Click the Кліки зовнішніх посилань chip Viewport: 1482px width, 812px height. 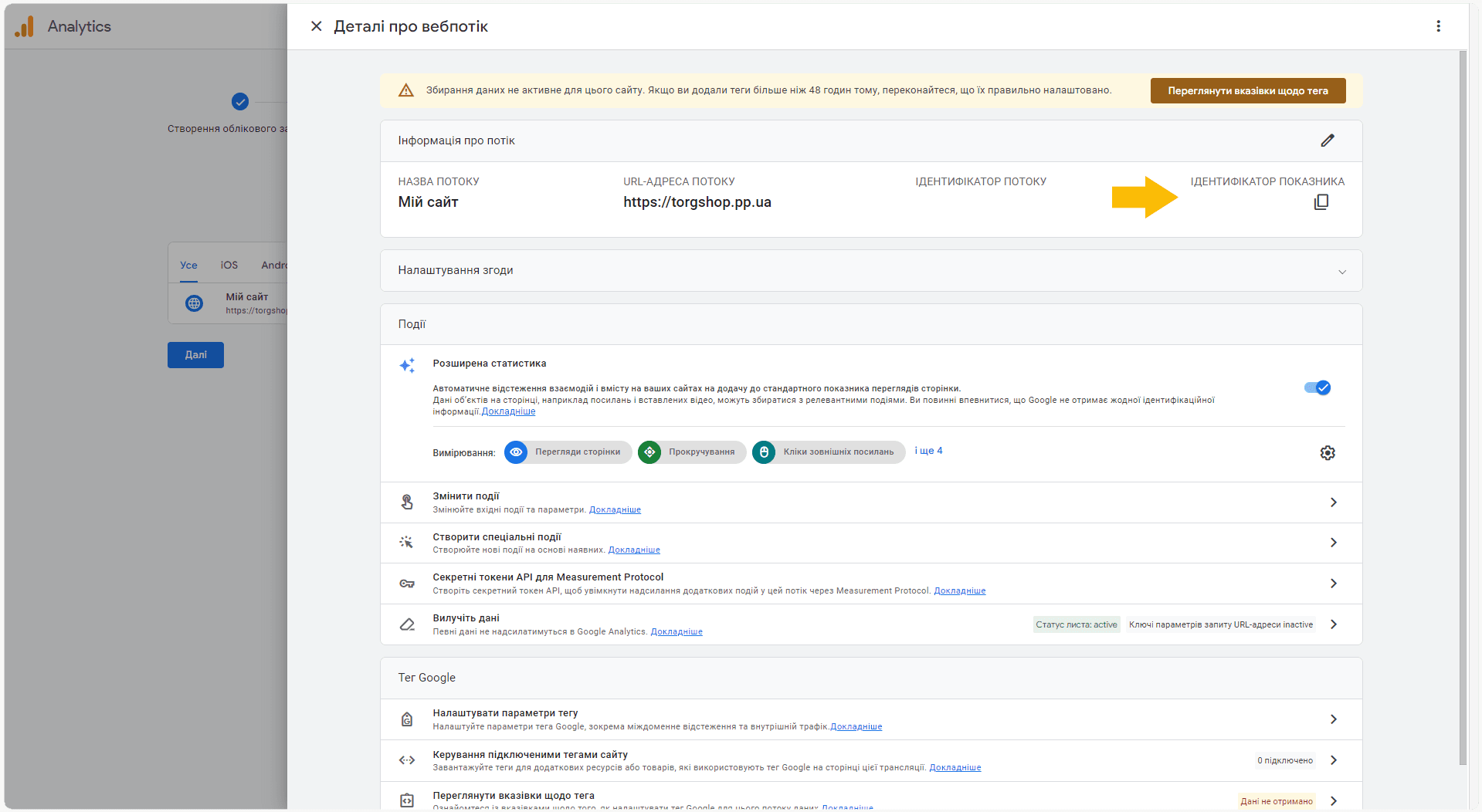tap(829, 452)
